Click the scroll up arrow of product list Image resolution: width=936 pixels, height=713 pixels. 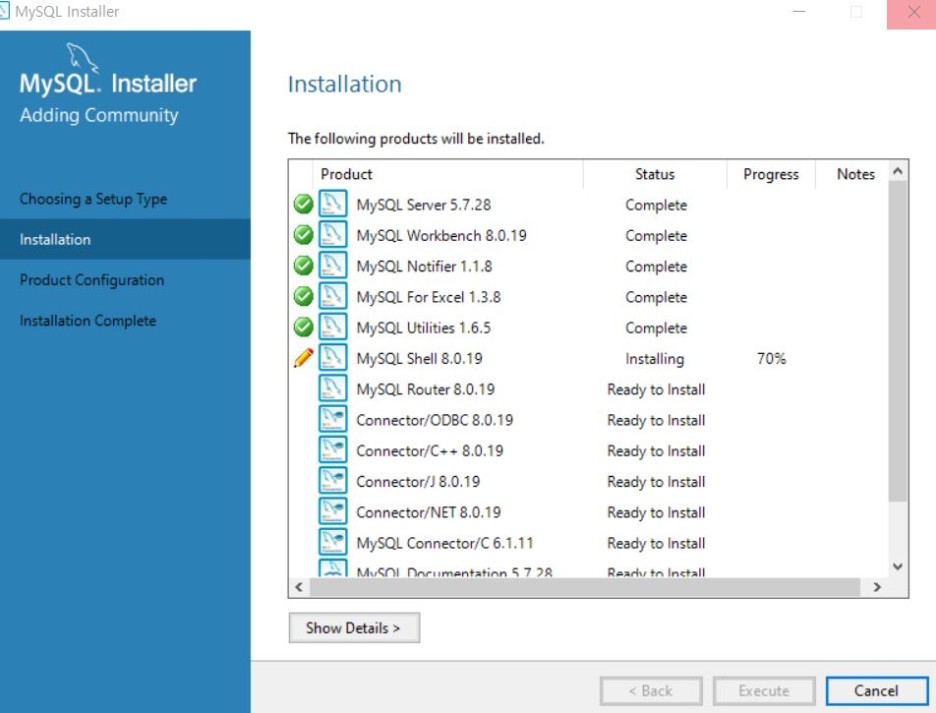click(897, 172)
